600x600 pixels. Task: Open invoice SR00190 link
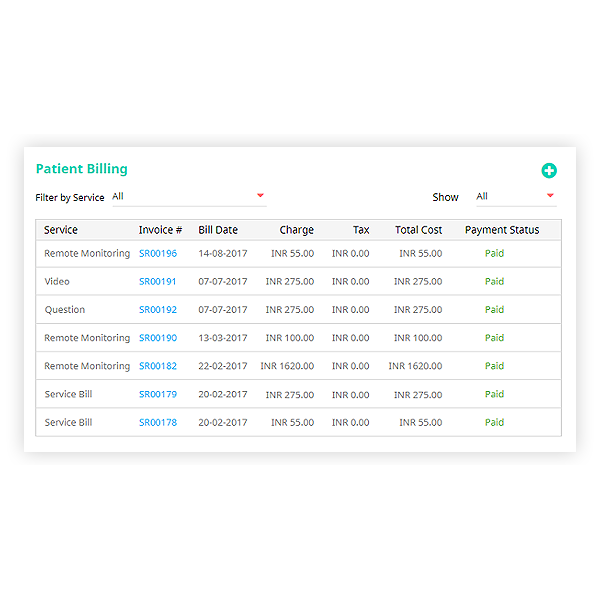point(158,338)
